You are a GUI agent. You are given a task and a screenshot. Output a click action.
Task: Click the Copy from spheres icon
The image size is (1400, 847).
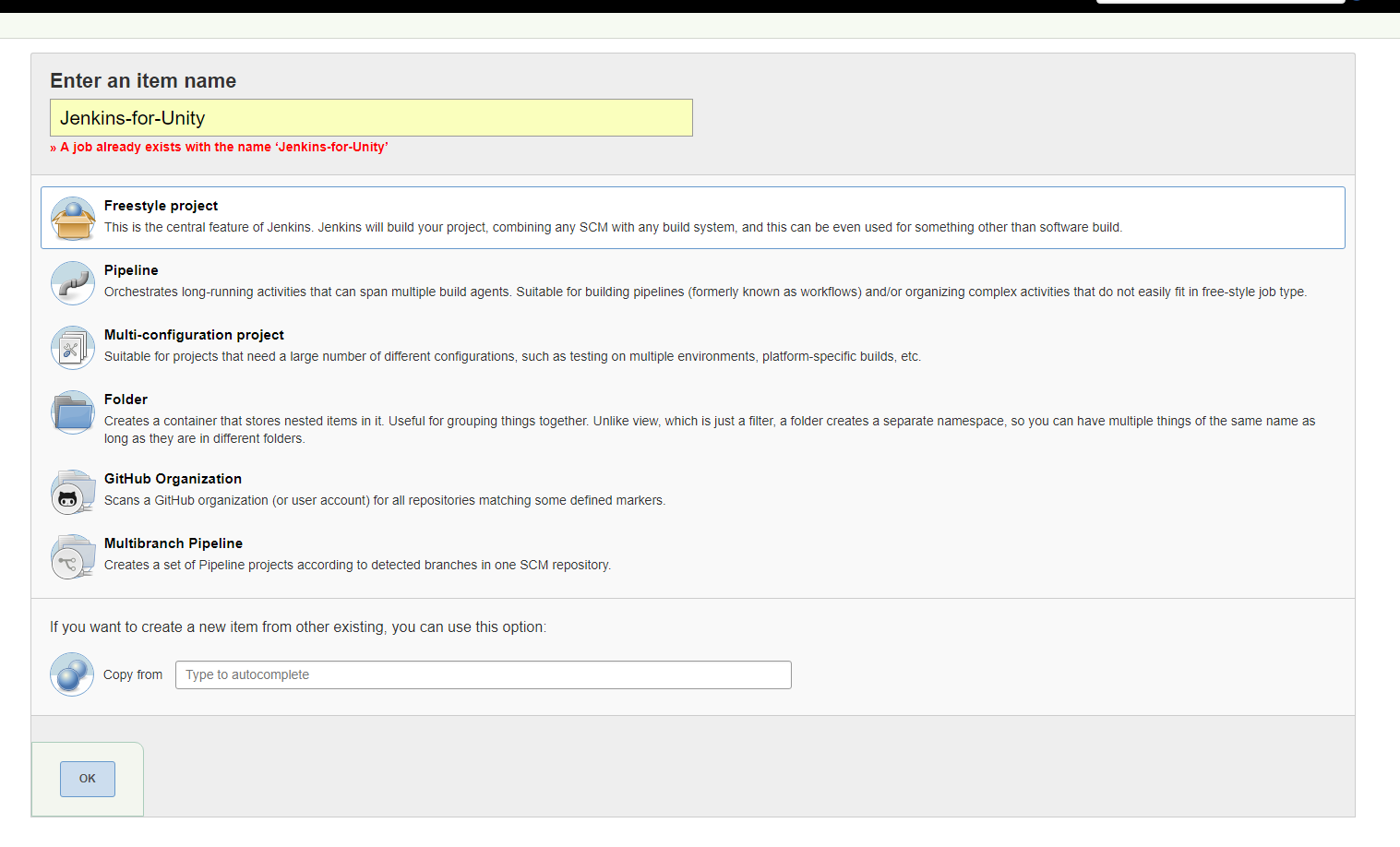click(72, 674)
